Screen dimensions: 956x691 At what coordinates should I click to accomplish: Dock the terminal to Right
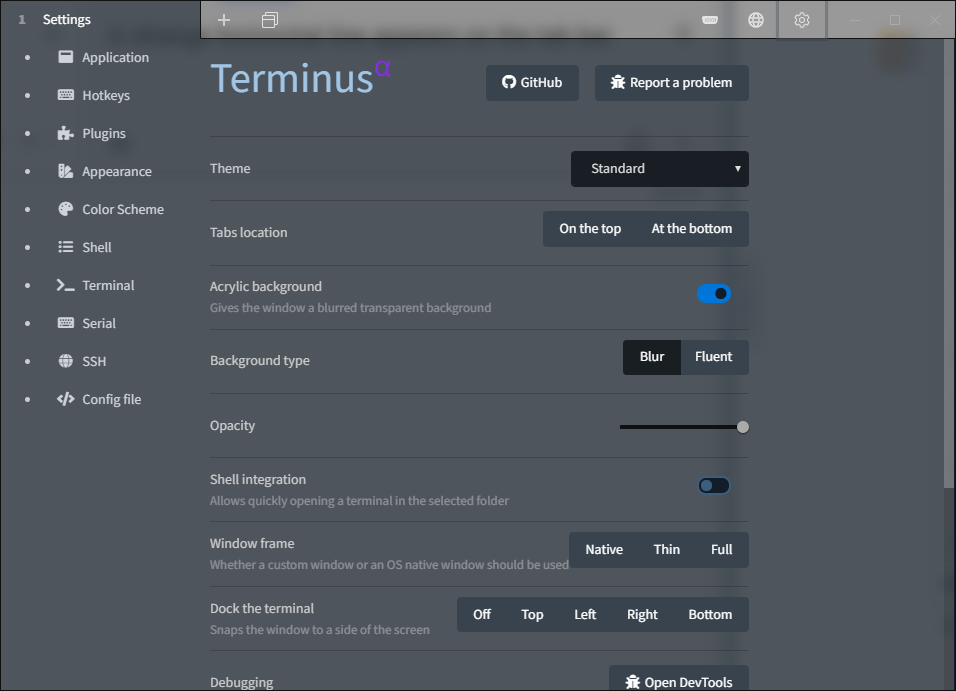(x=642, y=615)
